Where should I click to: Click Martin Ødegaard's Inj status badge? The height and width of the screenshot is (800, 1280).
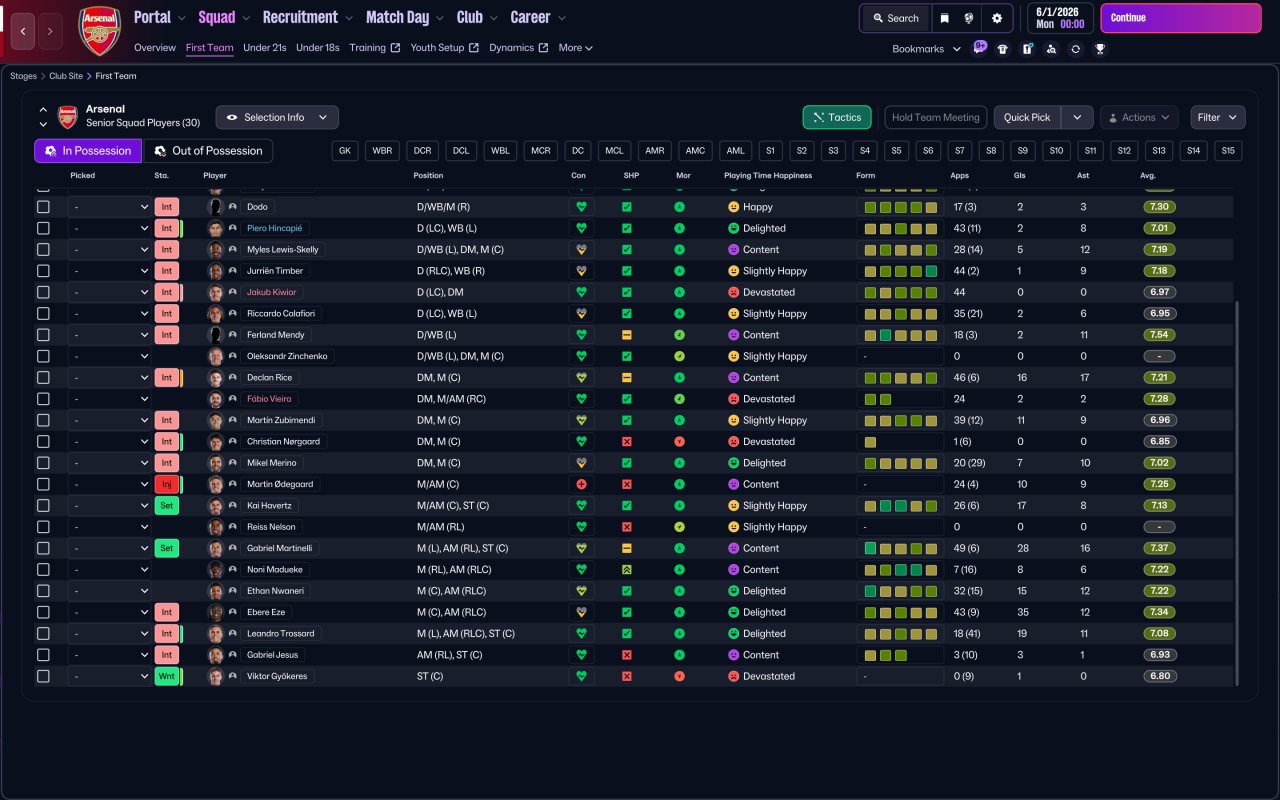(167, 484)
